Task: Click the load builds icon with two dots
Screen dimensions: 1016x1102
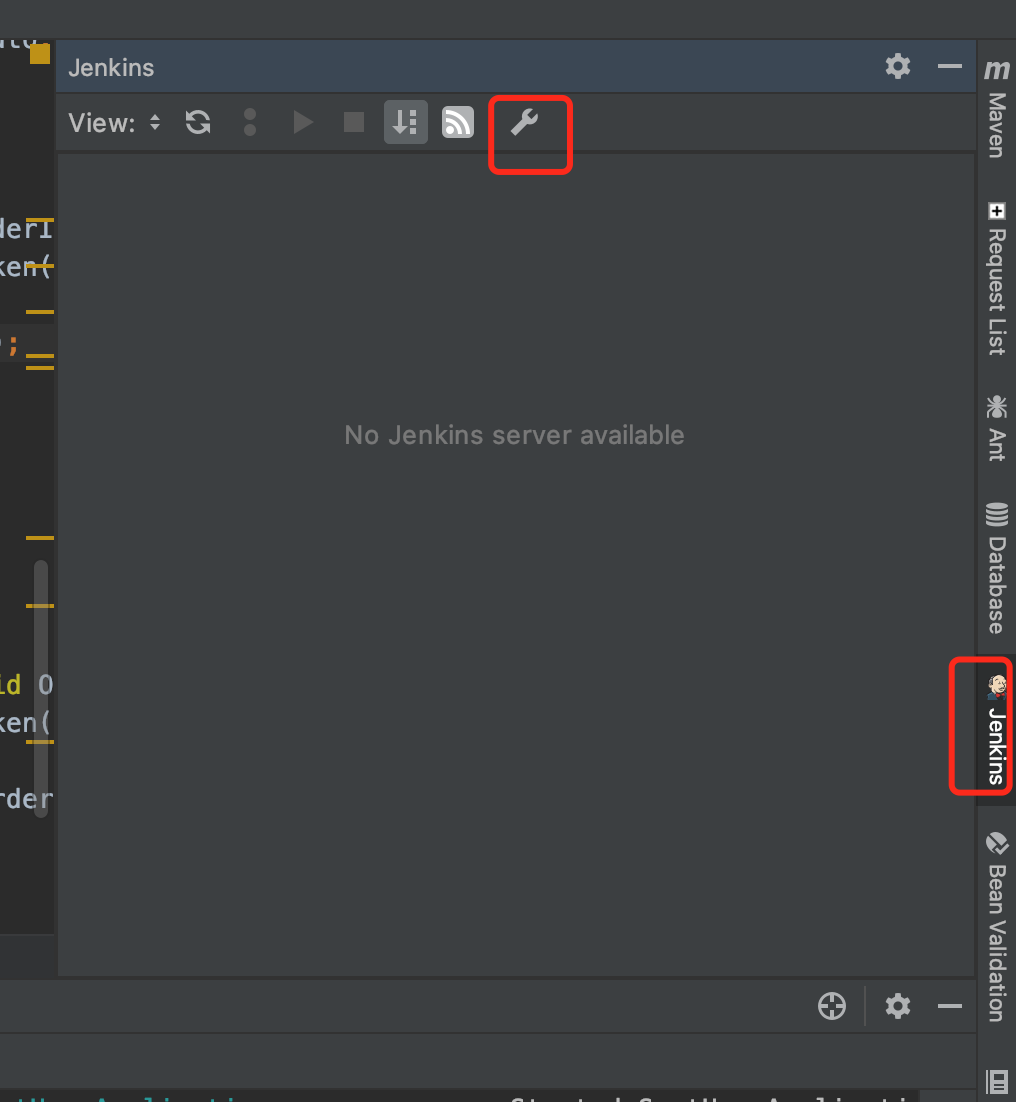Action: [249, 122]
